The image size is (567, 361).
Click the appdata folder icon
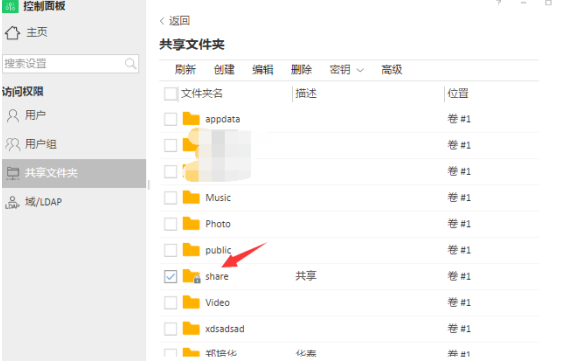[x=191, y=119]
